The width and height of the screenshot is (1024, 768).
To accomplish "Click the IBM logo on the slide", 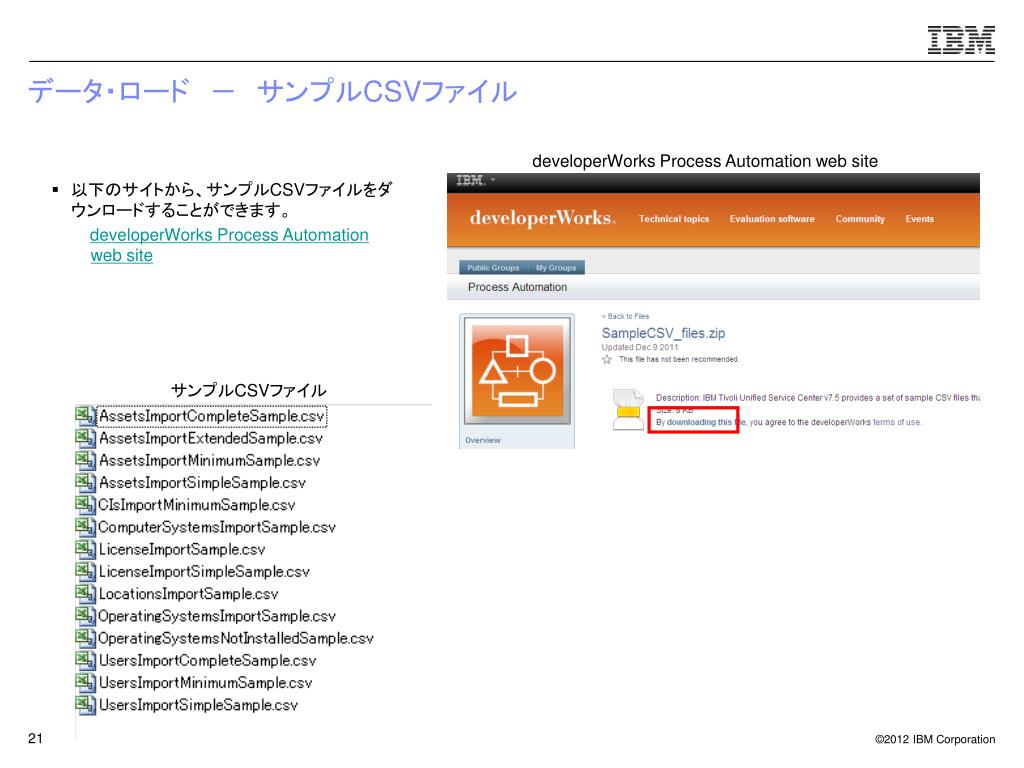I will (x=961, y=40).
